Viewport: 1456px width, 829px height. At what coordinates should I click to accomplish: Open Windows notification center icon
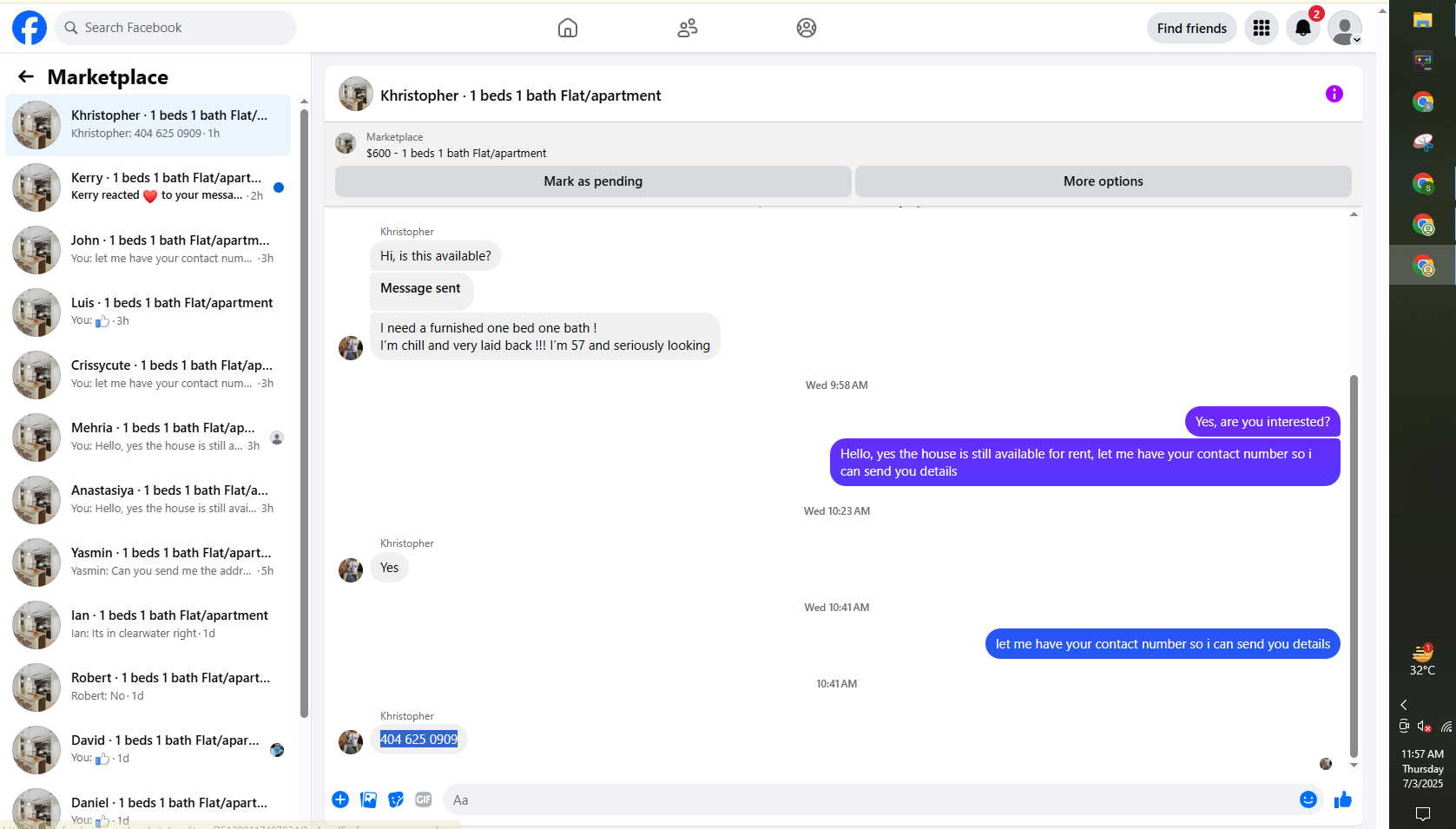point(1422,813)
